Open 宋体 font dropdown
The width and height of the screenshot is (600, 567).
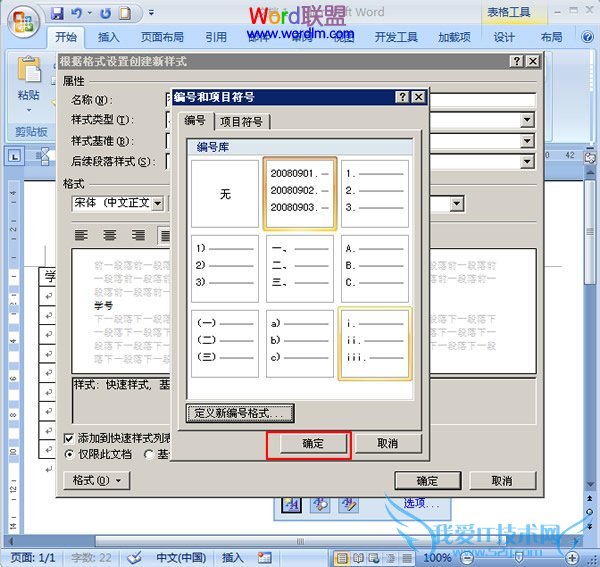(x=158, y=204)
